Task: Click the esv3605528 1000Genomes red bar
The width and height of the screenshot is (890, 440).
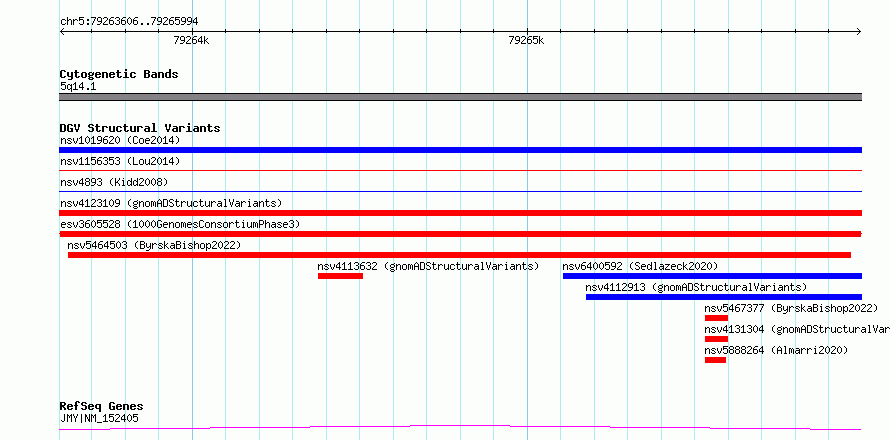Action: 460,234
